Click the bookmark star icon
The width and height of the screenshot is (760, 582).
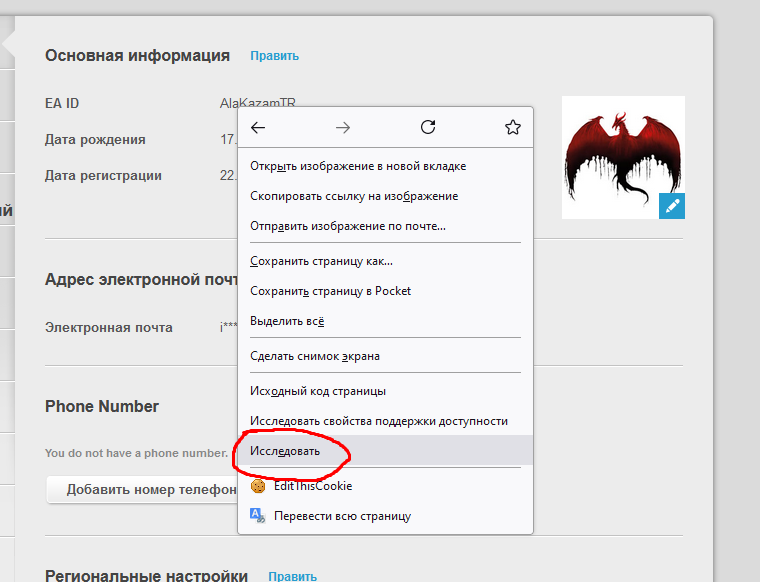[x=513, y=127]
